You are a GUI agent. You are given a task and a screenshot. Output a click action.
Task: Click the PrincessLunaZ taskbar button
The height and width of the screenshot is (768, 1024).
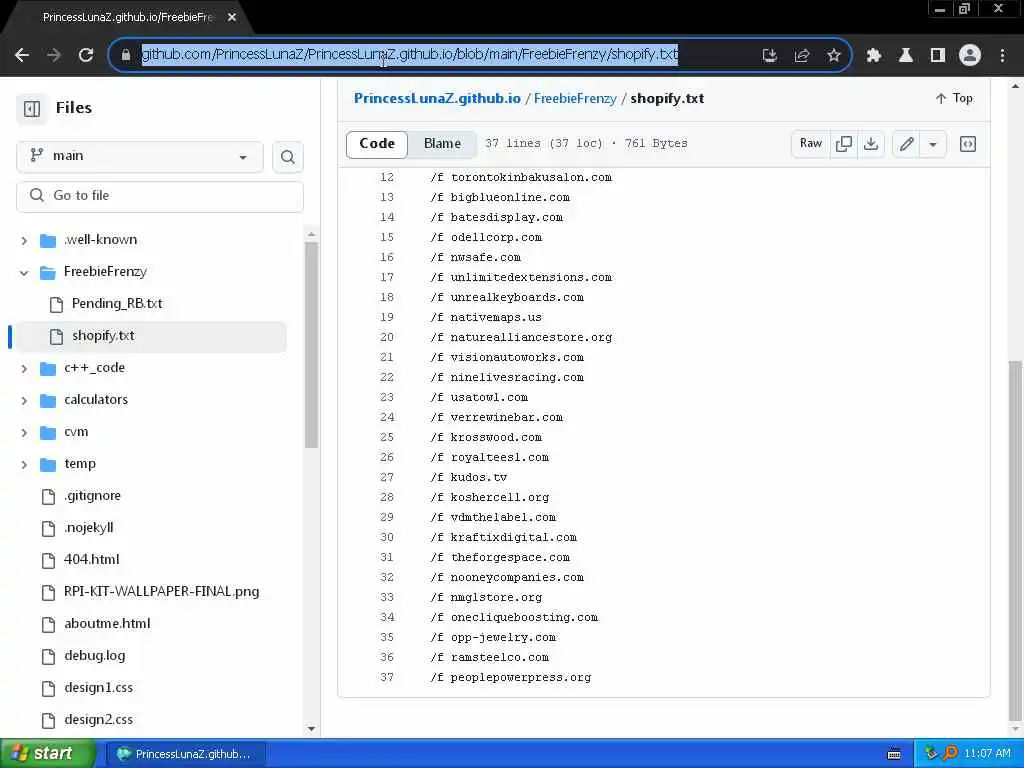coord(185,754)
